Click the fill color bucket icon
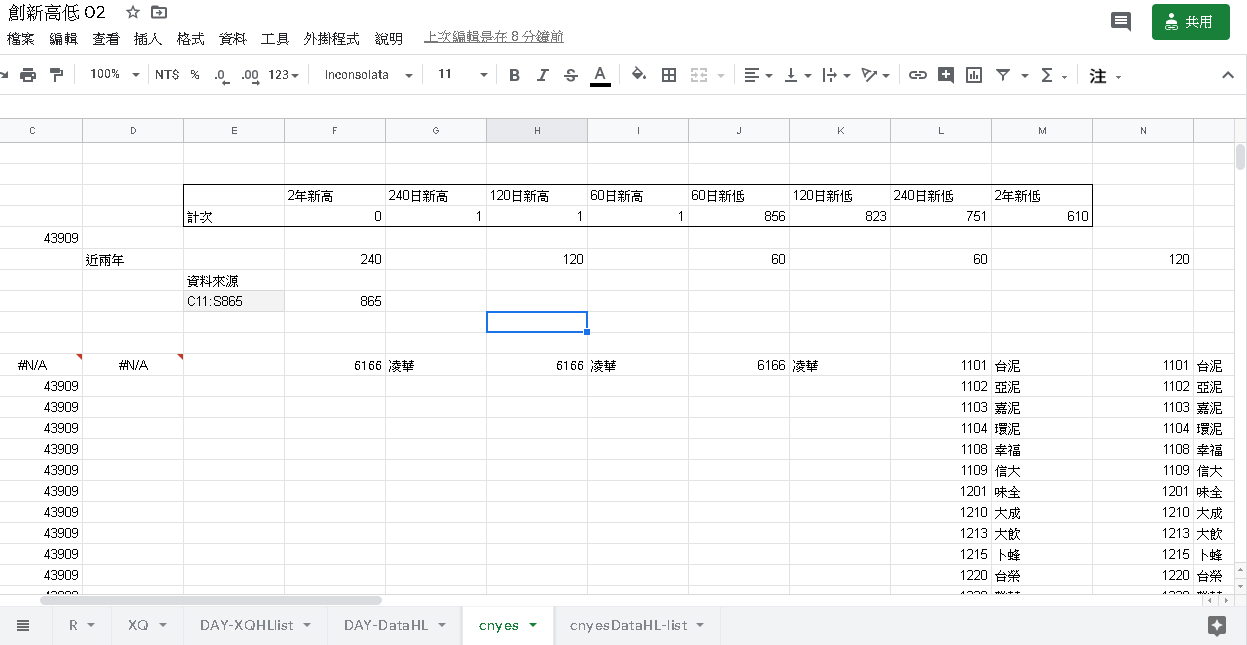The height and width of the screenshot is (645, 1247). (x=639, y=75)
